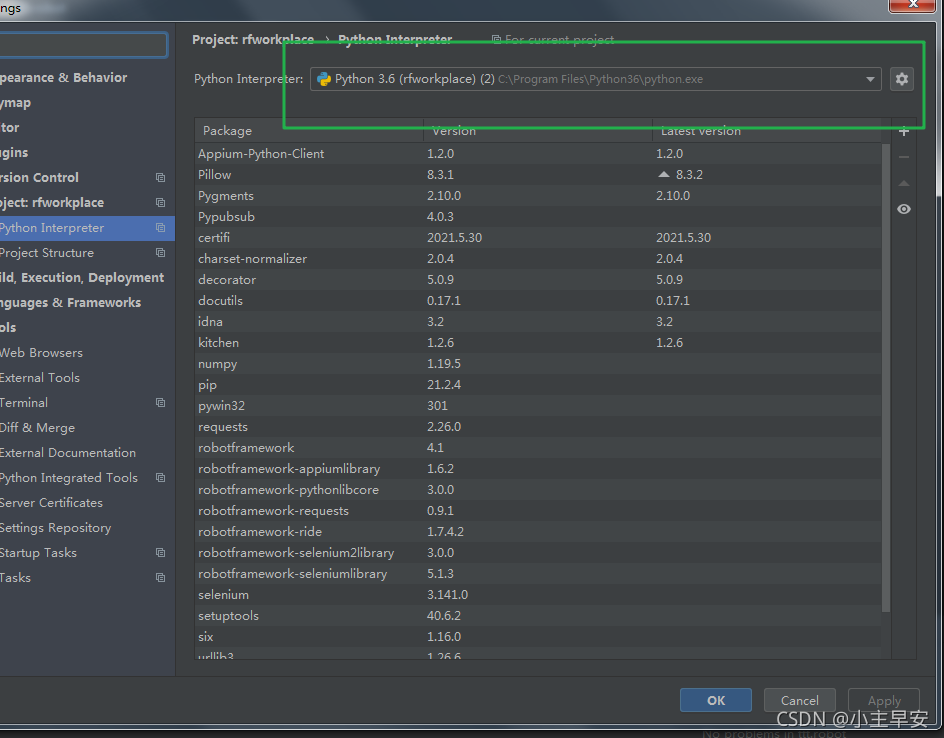Viewport: 944px width, 738px height.
Task: Click project-level icon beside Python Integrated Tools
Action: (160, 477)
